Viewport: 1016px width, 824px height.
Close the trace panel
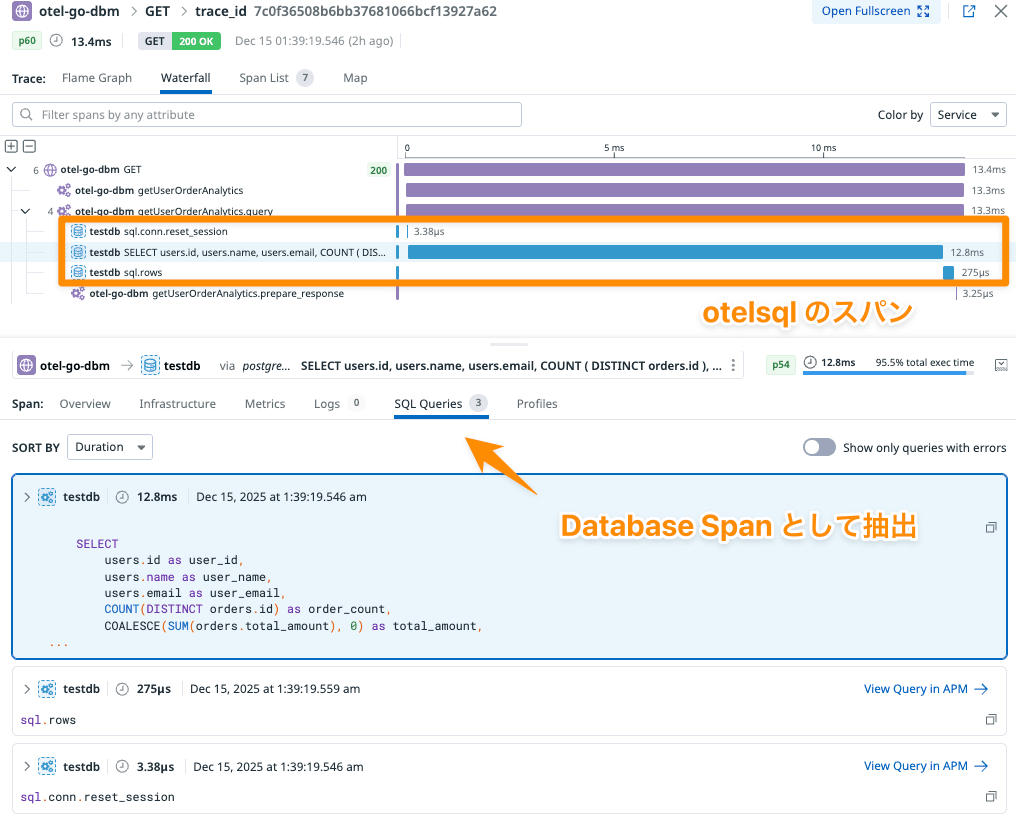point(1000,11)
